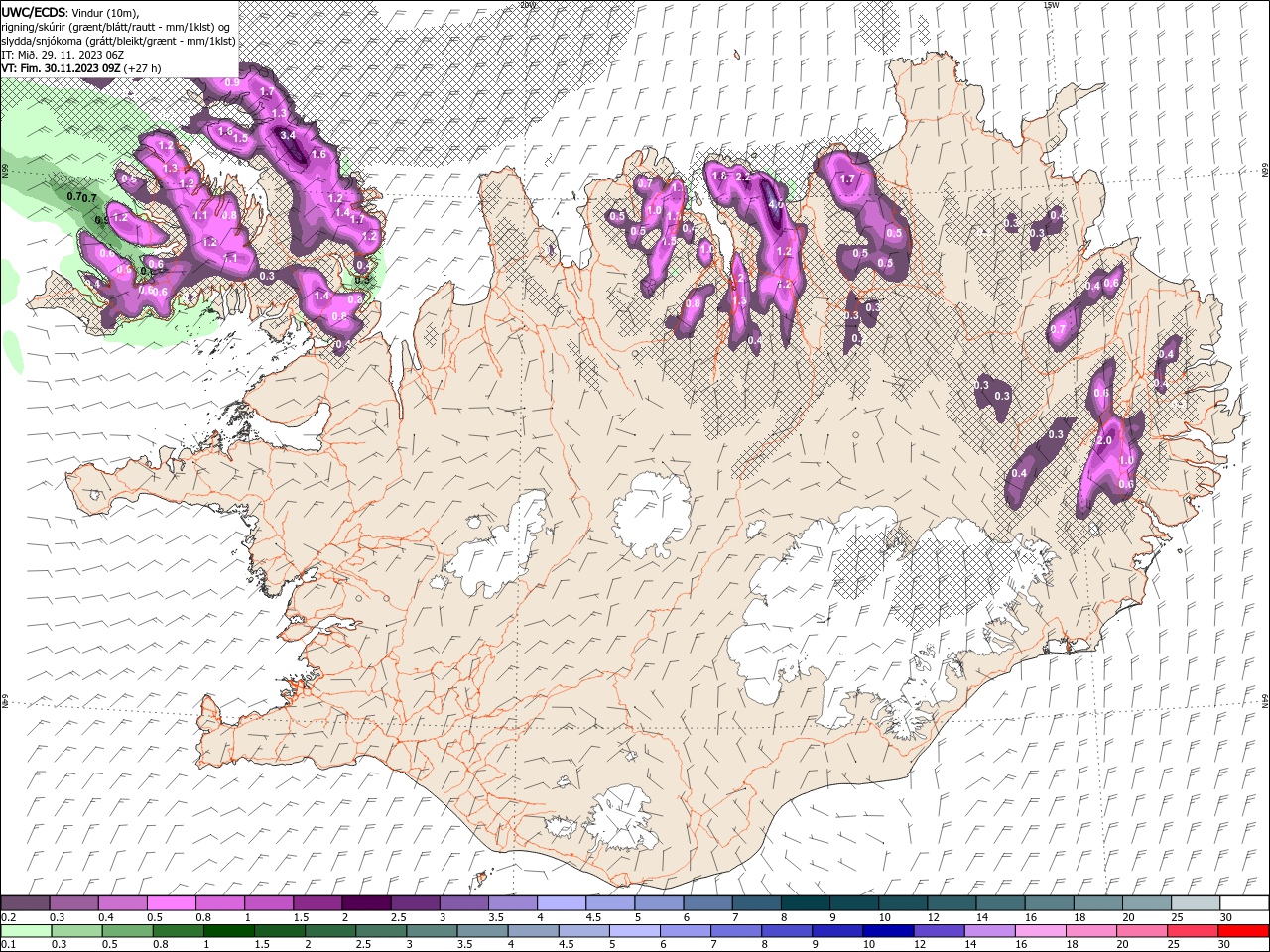Click the UWC/ECDS title text
The width and height of the screenshot is (1270, 952).
tap(34, 12)
